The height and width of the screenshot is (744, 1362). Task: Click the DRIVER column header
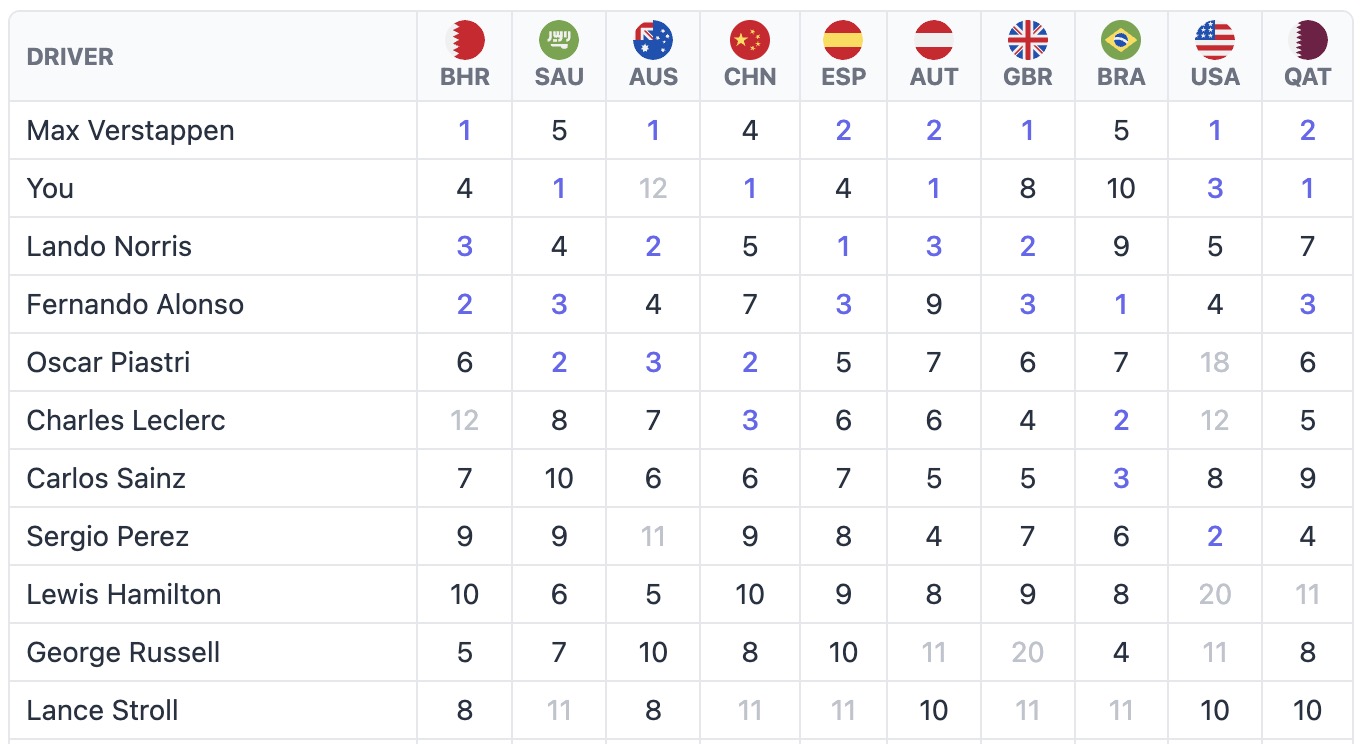click(x=70, y=57)
